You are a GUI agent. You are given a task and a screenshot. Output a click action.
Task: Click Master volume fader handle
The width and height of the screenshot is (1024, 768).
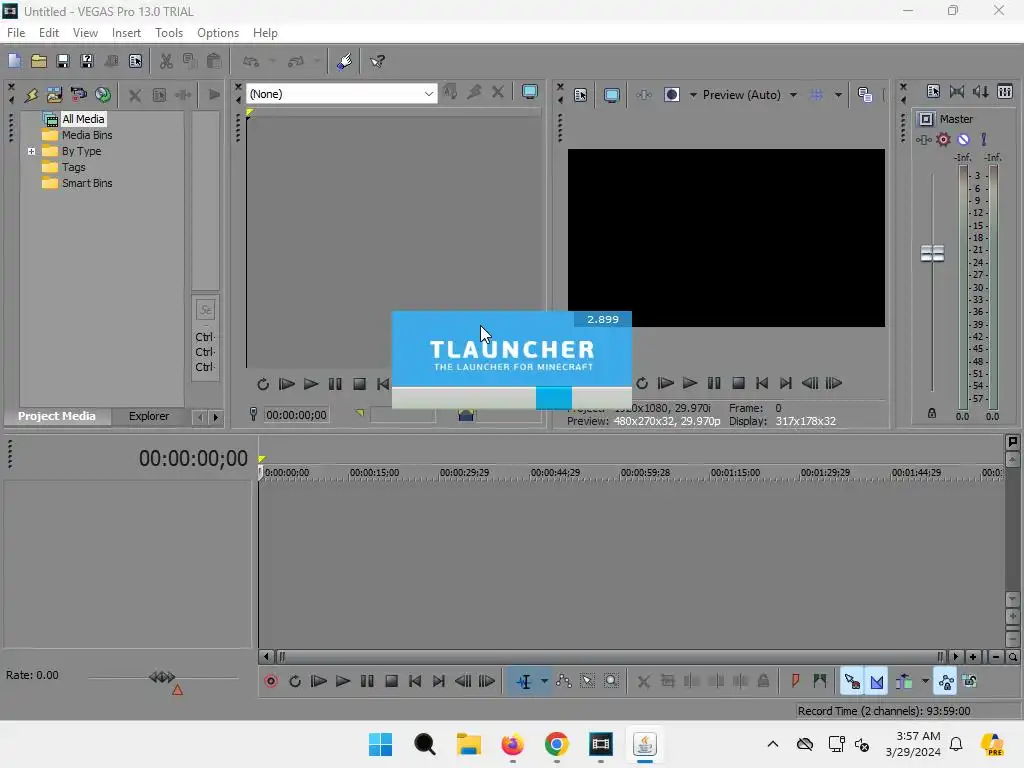pyautogui.click(x=932, y=253)
